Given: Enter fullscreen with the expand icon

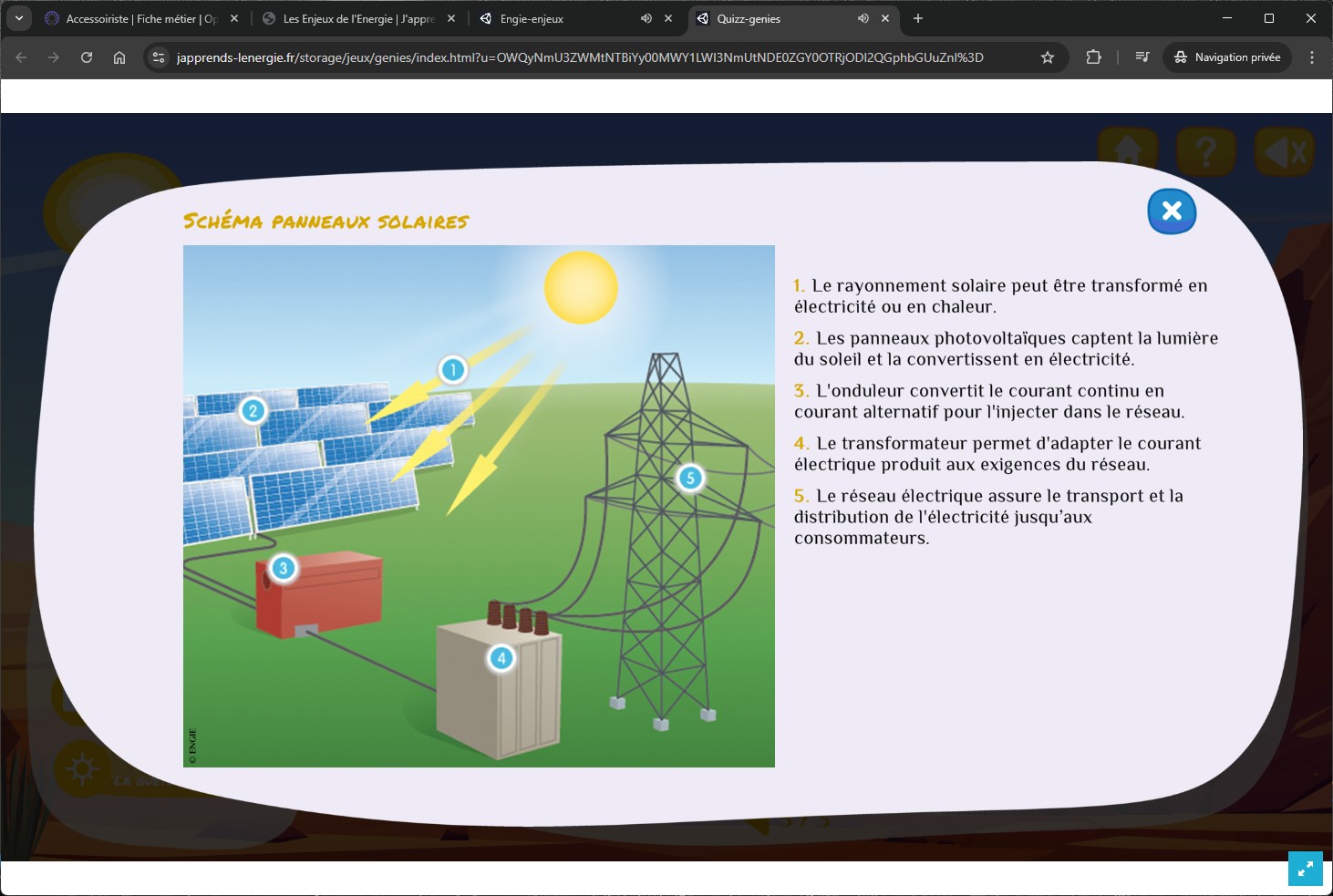Looking at the screenshot, I should (1305, 869).
